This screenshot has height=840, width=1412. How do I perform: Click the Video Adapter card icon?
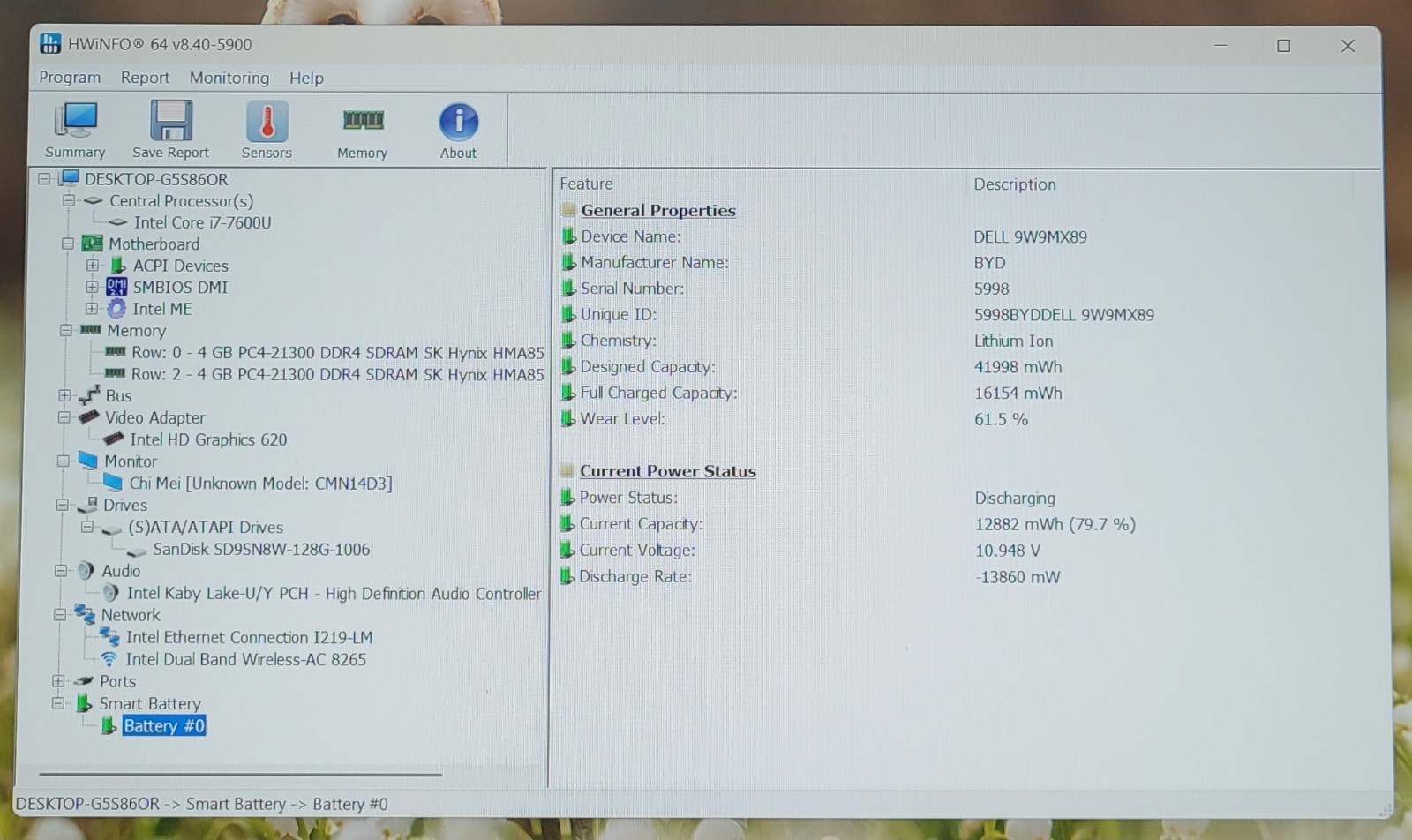88,417
